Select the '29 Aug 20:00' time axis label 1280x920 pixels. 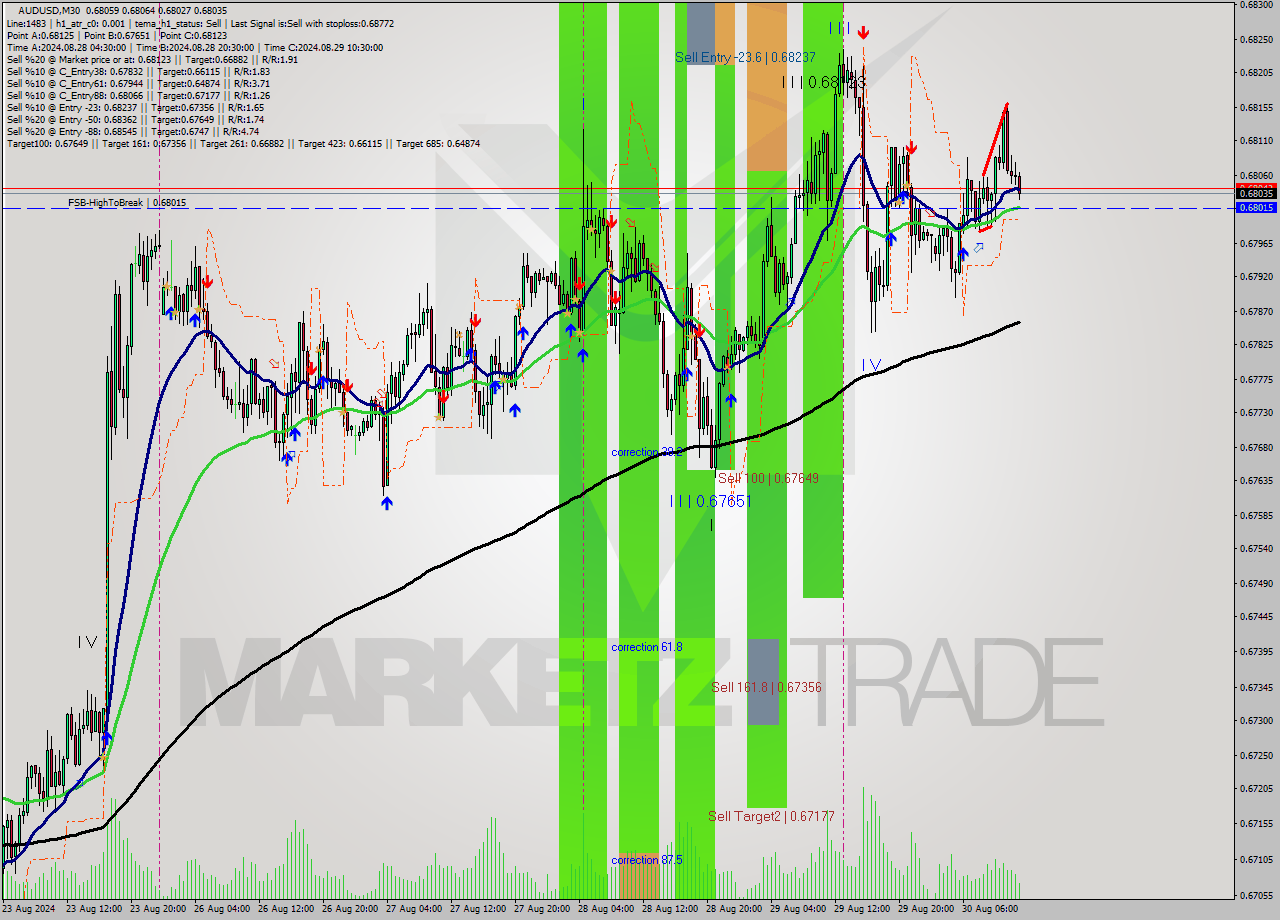click(x=927, y=910)
